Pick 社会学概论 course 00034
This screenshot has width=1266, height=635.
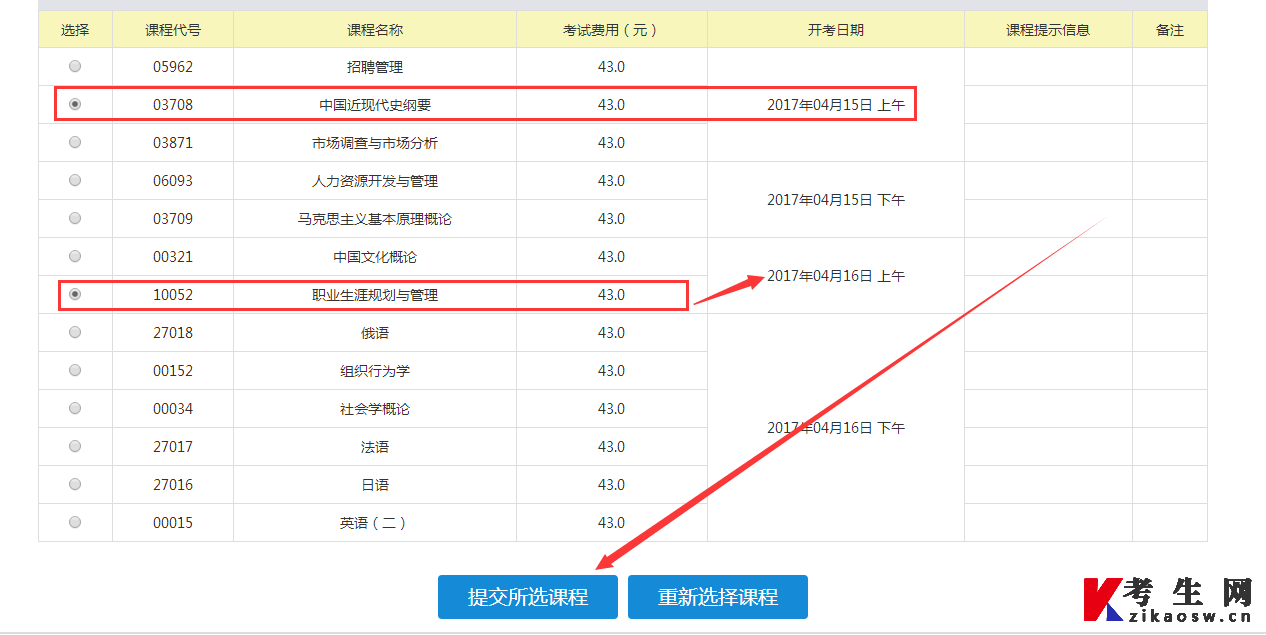[75, 408]
